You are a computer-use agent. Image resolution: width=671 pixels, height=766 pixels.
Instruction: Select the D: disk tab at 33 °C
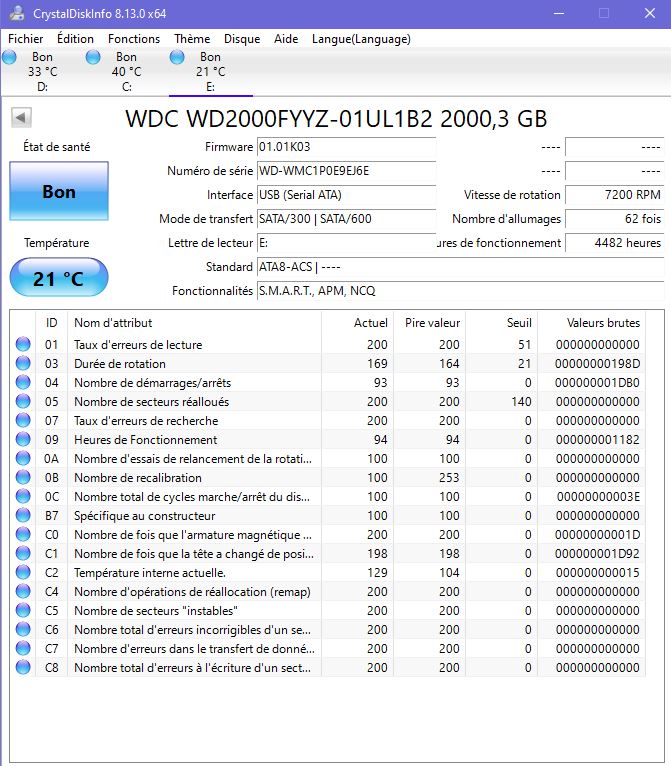pos(42,72)
